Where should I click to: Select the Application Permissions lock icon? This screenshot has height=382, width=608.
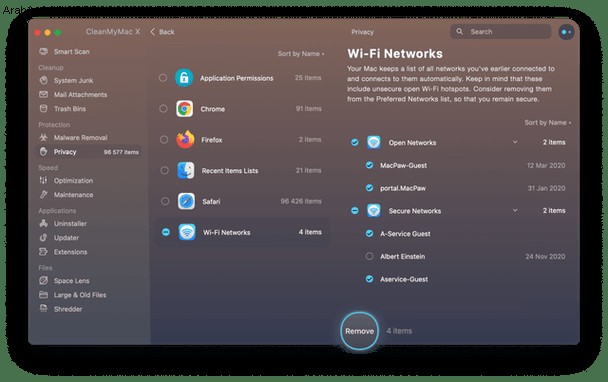(x=184, y=78)
